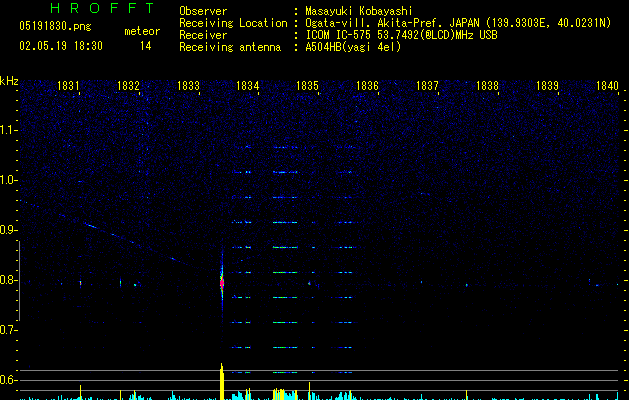Click the tallest yellow bar in the bottom histogram

[x=222, y=381]
